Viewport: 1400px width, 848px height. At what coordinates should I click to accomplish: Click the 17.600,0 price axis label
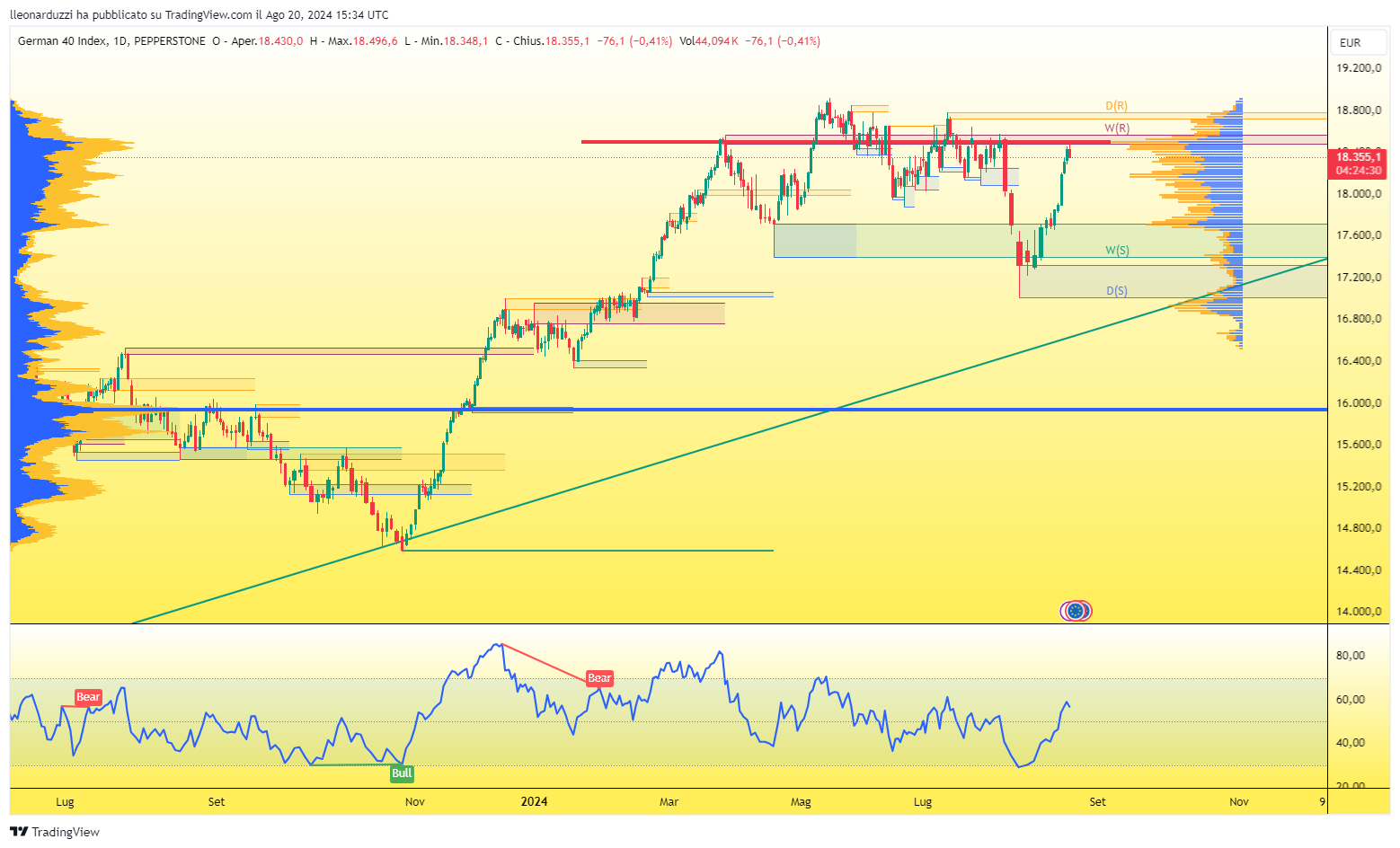coord(1358,235)
